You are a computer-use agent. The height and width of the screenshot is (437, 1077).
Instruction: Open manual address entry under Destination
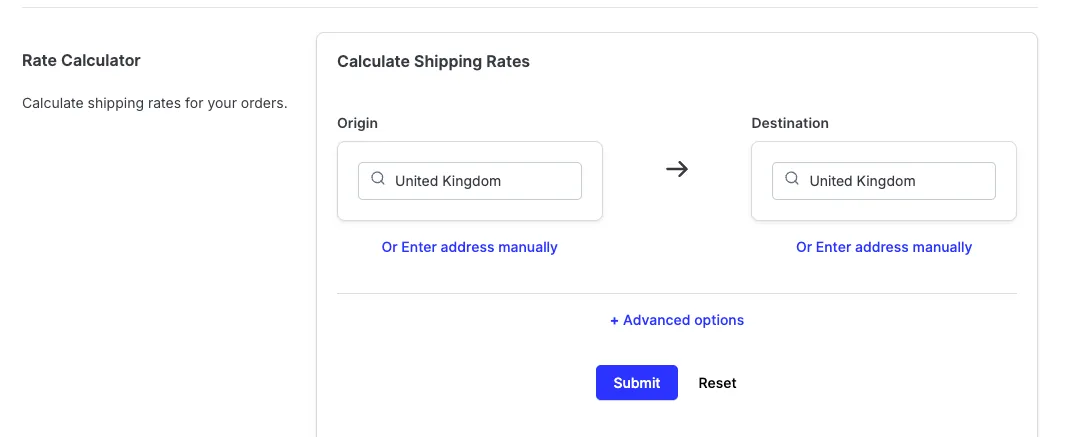coord(884,247)
